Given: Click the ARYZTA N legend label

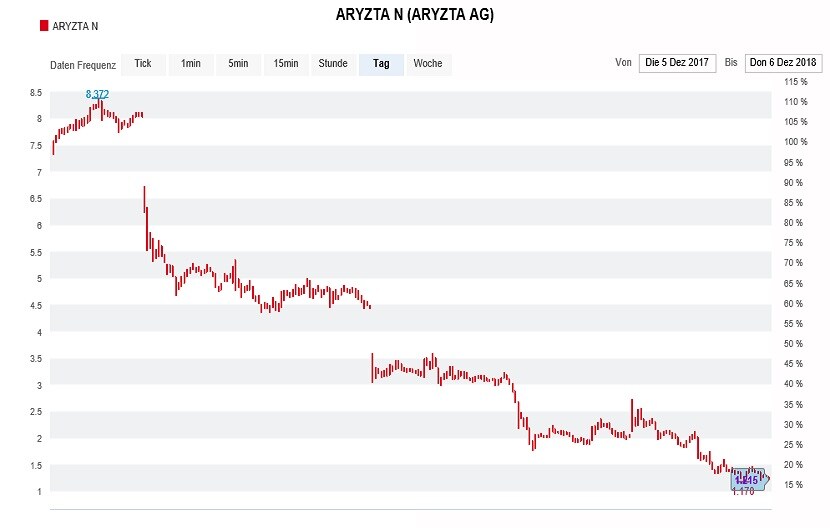Looking at the screenshot, I should [75, 26].
